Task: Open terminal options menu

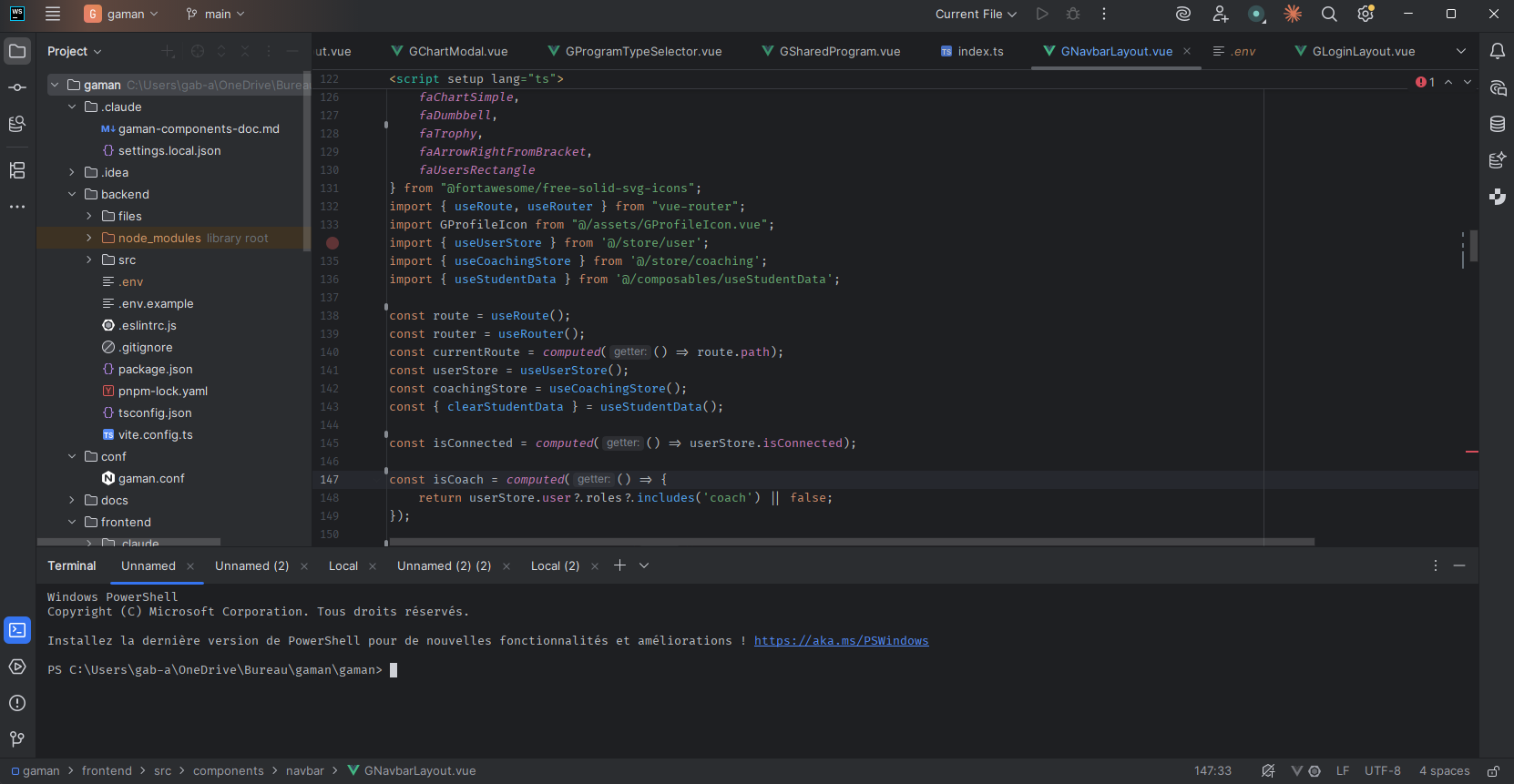Action: coord(1436,565)
